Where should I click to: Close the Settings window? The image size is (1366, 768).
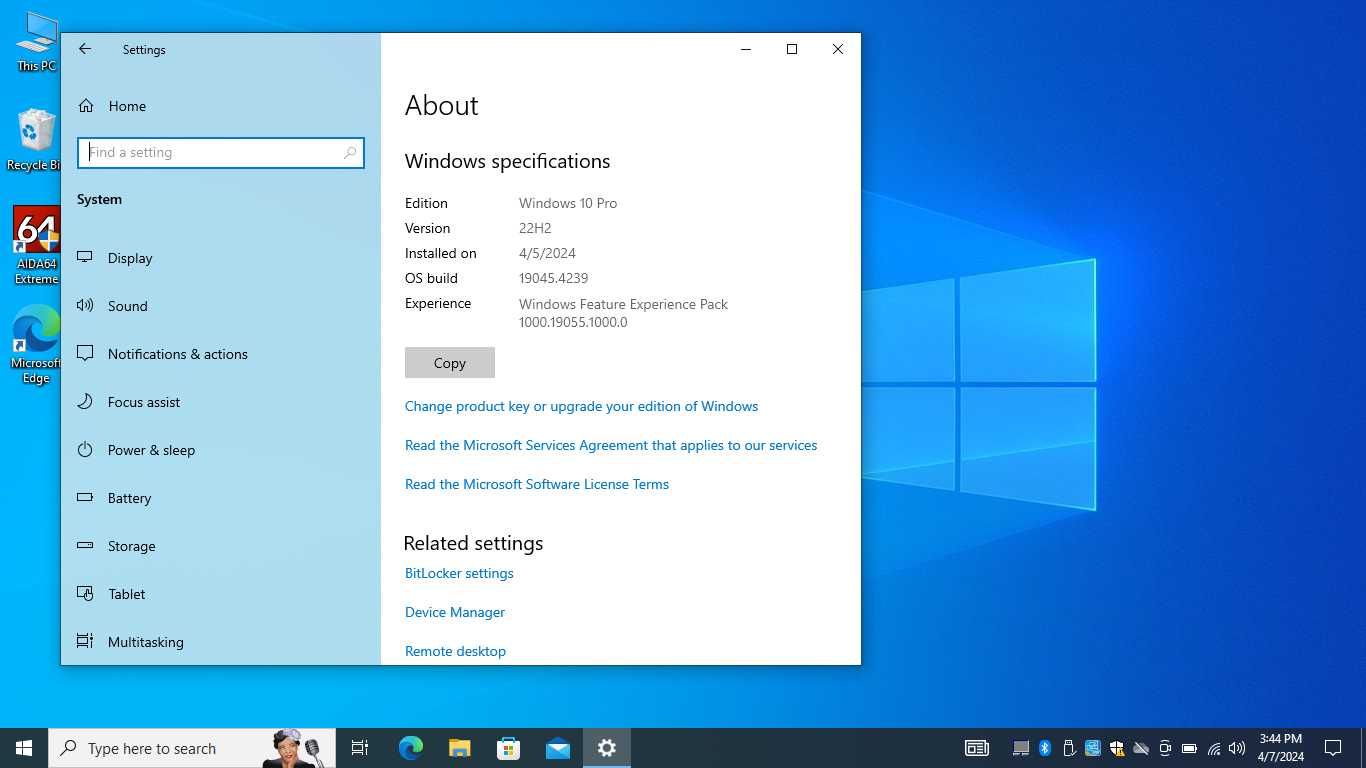pyautogui.click(x=838, y=49)
